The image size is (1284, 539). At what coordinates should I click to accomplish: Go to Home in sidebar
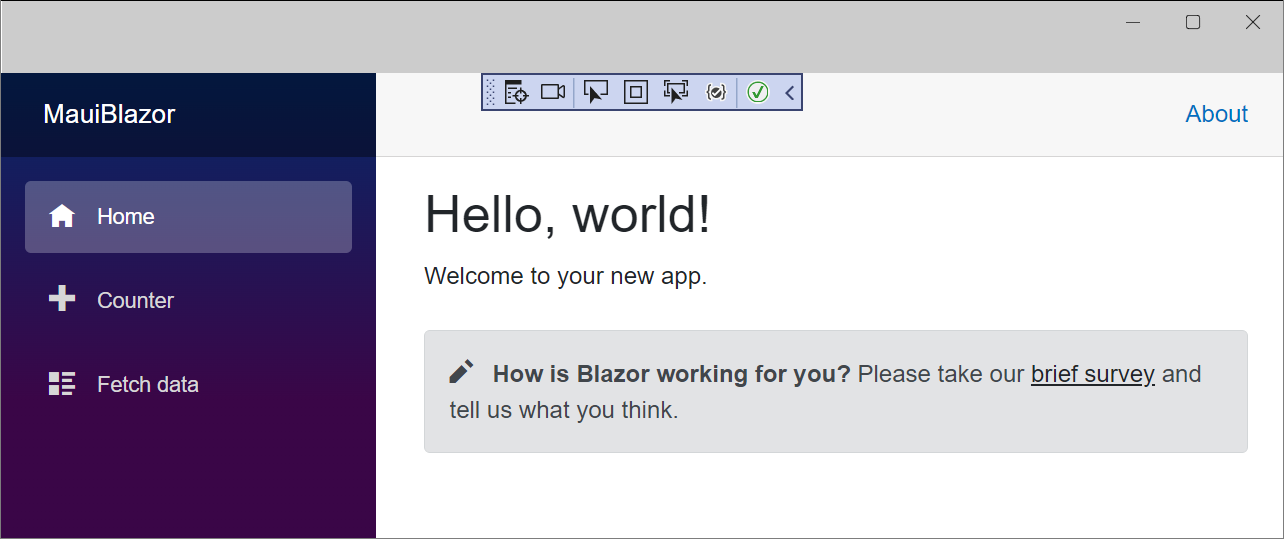click(x=188, y=217)
